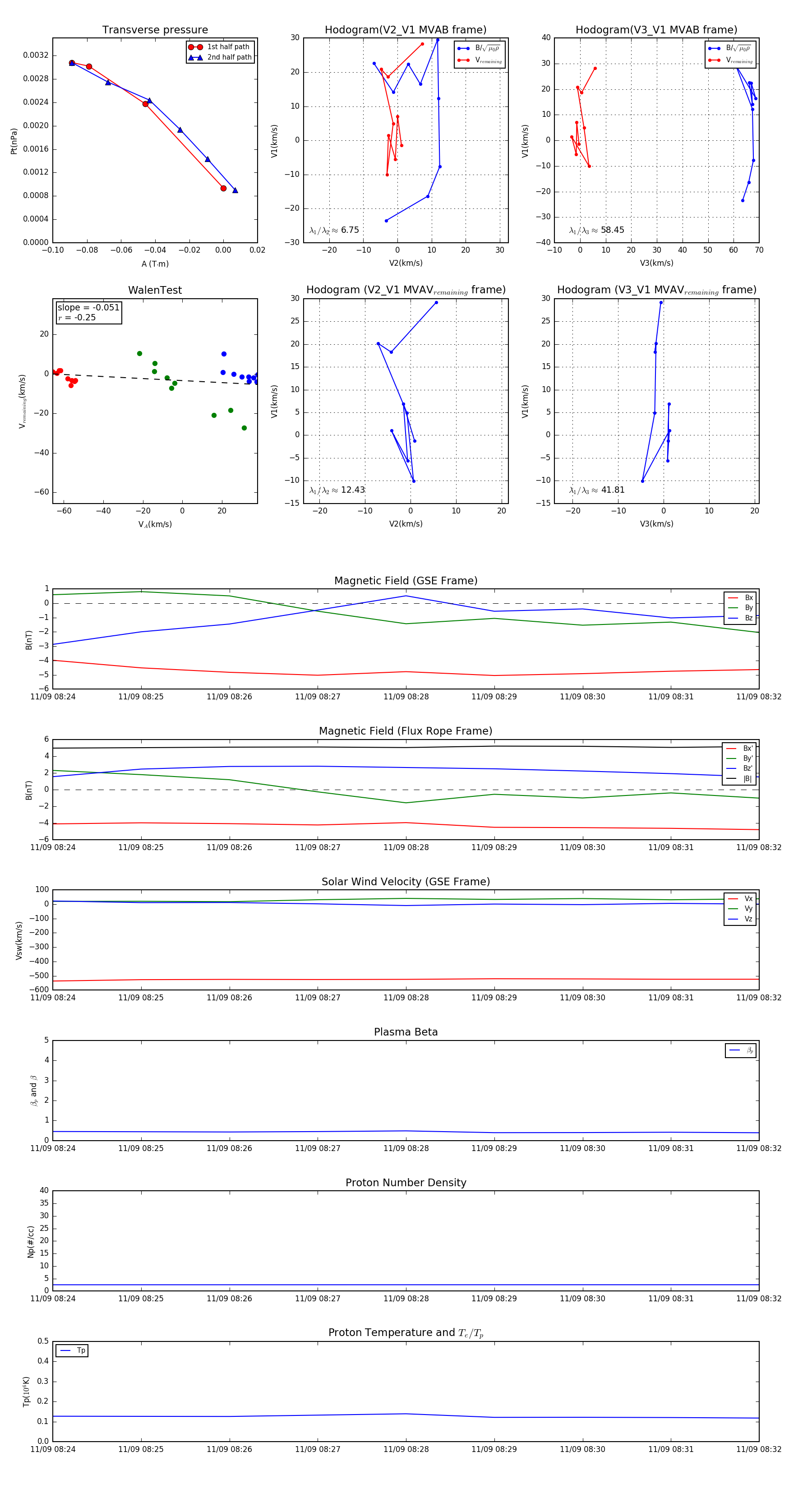Click the last red circle on transverse pressure curve
Image resolution: width=812 pixels, height=1489 pixels.
coord(223,189)
